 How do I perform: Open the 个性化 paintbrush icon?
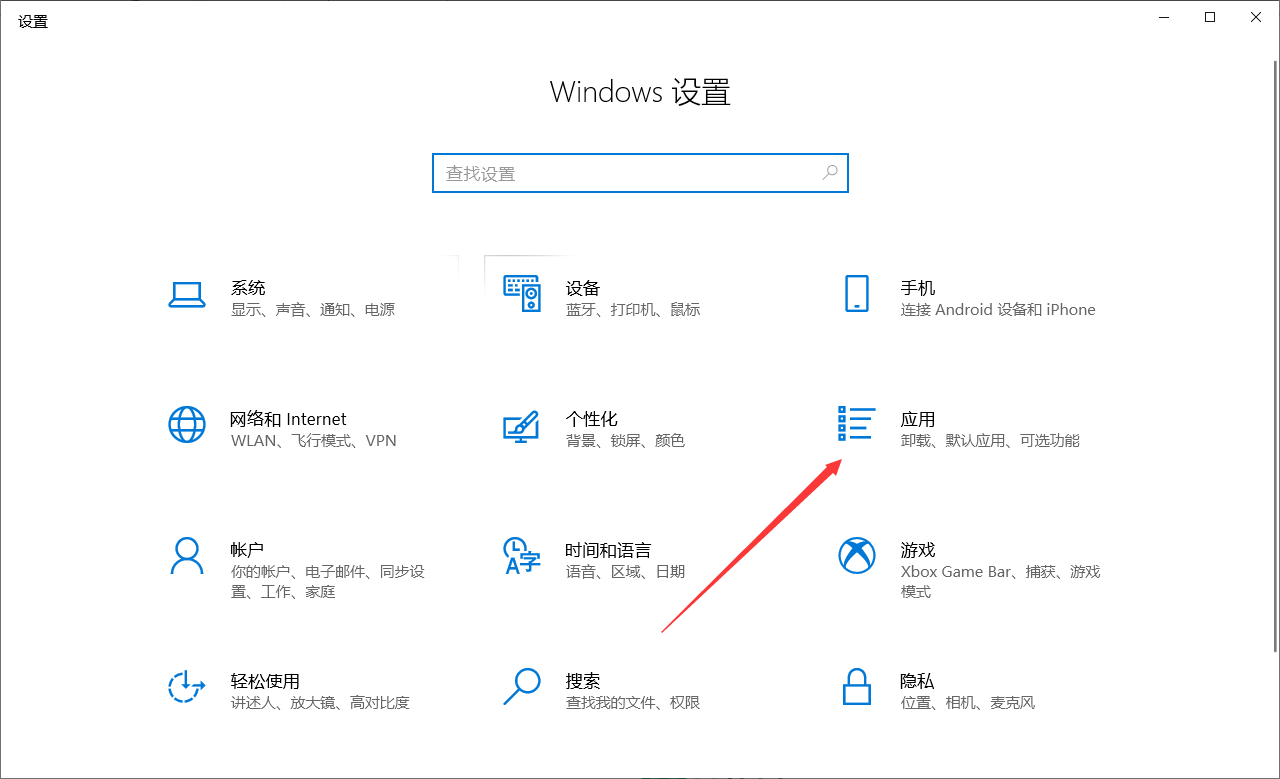[x=521, y=426]
